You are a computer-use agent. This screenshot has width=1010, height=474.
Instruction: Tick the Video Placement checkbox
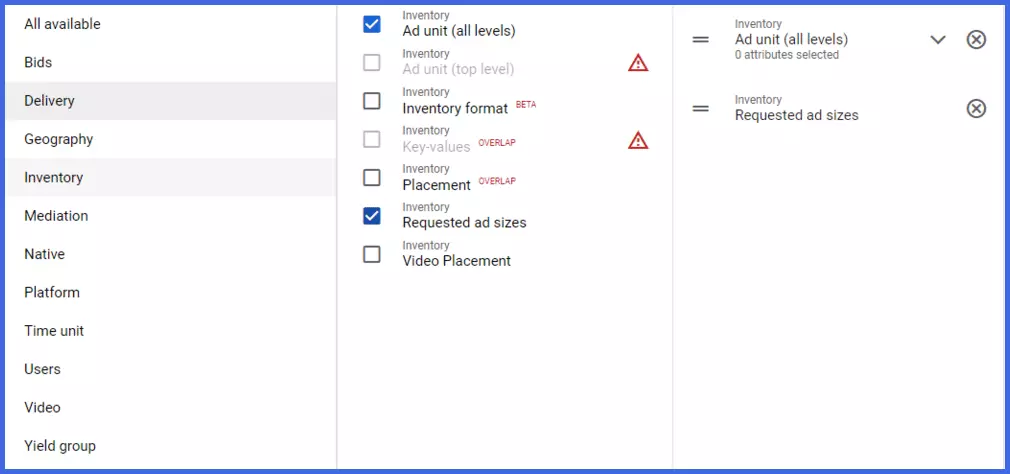coord(372,254)
